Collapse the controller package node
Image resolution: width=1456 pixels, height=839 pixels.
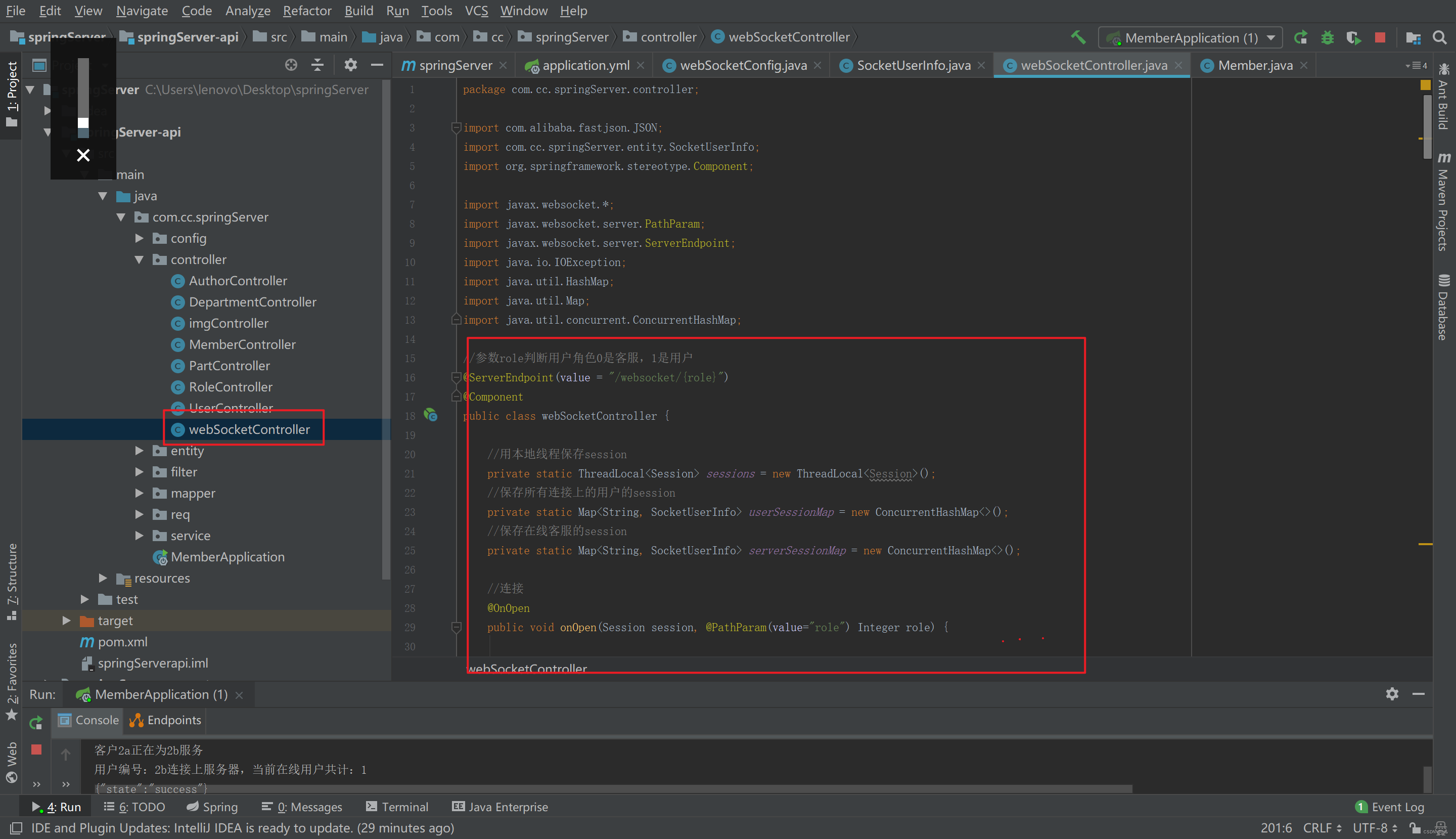click(x=139, y=259)
